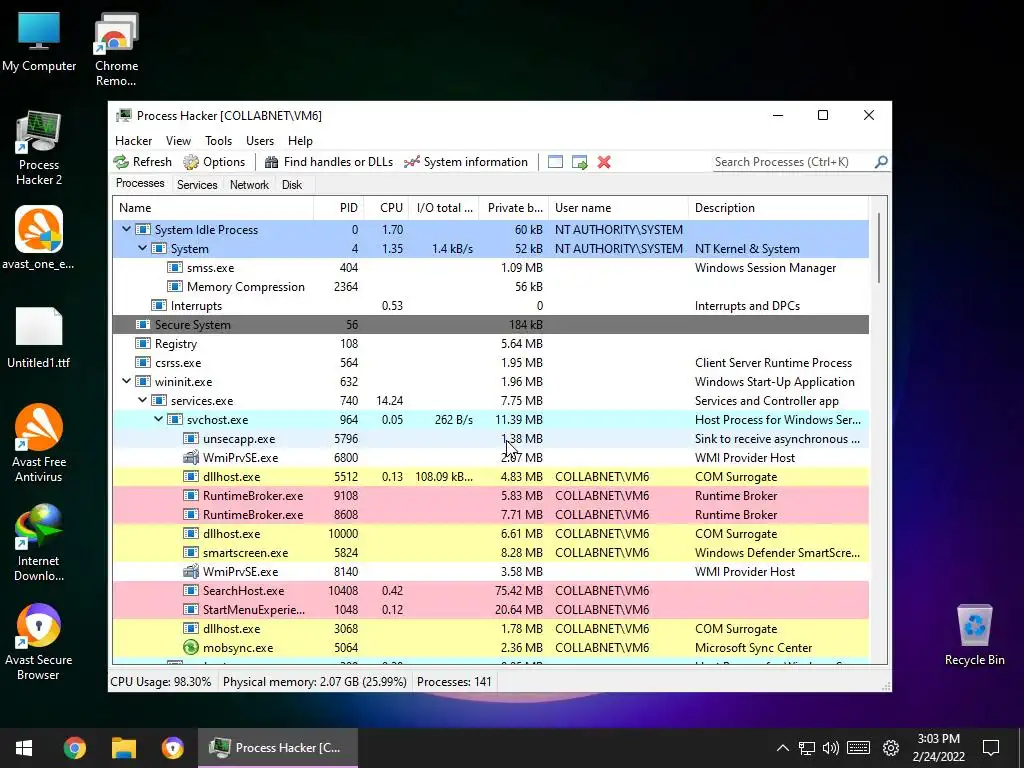This screenshot has height=768, width=1024.
Task: Select the Secure System process
Action: (491, 325)
